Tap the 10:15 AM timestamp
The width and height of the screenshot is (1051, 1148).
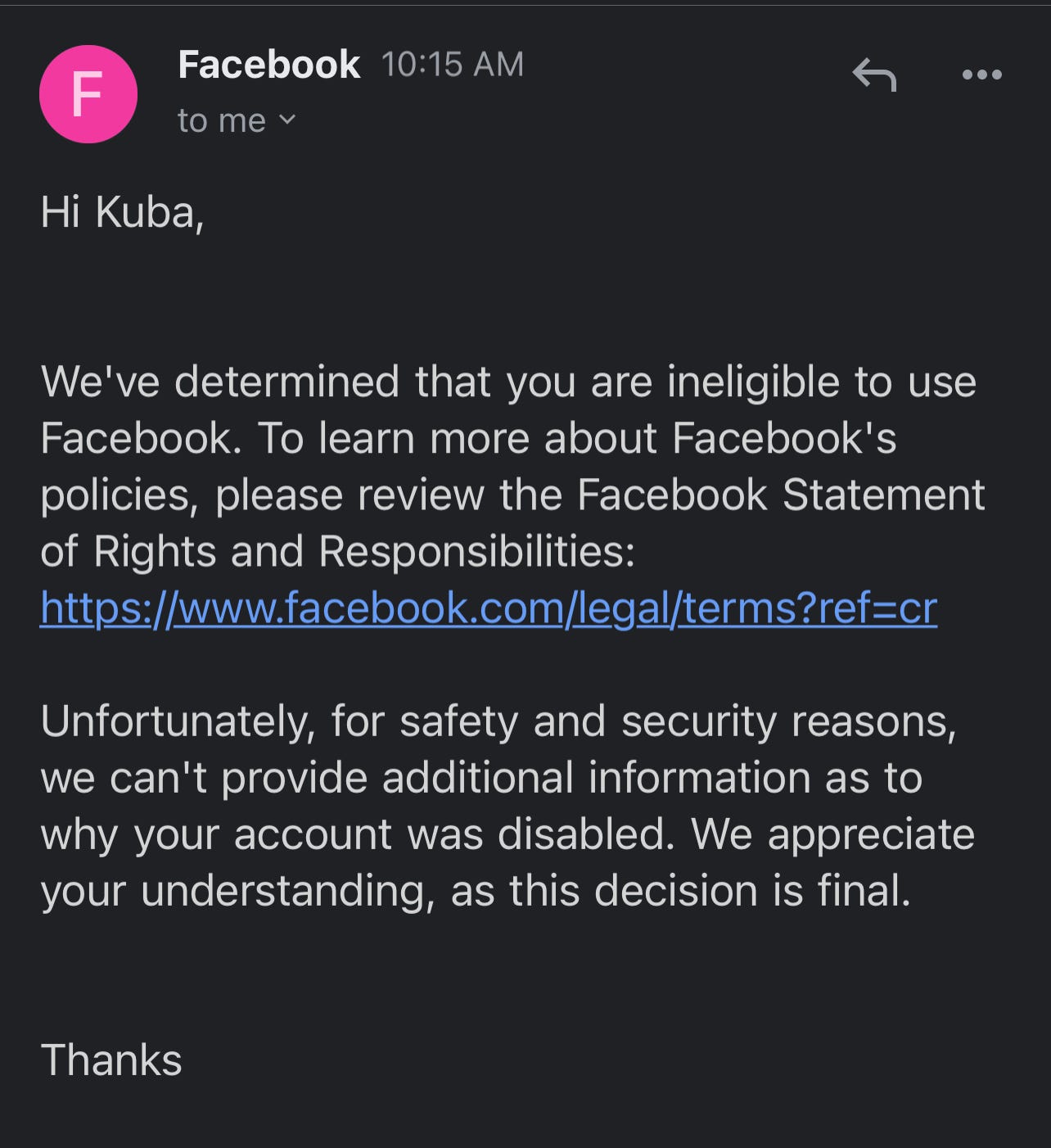click(453, 65)
